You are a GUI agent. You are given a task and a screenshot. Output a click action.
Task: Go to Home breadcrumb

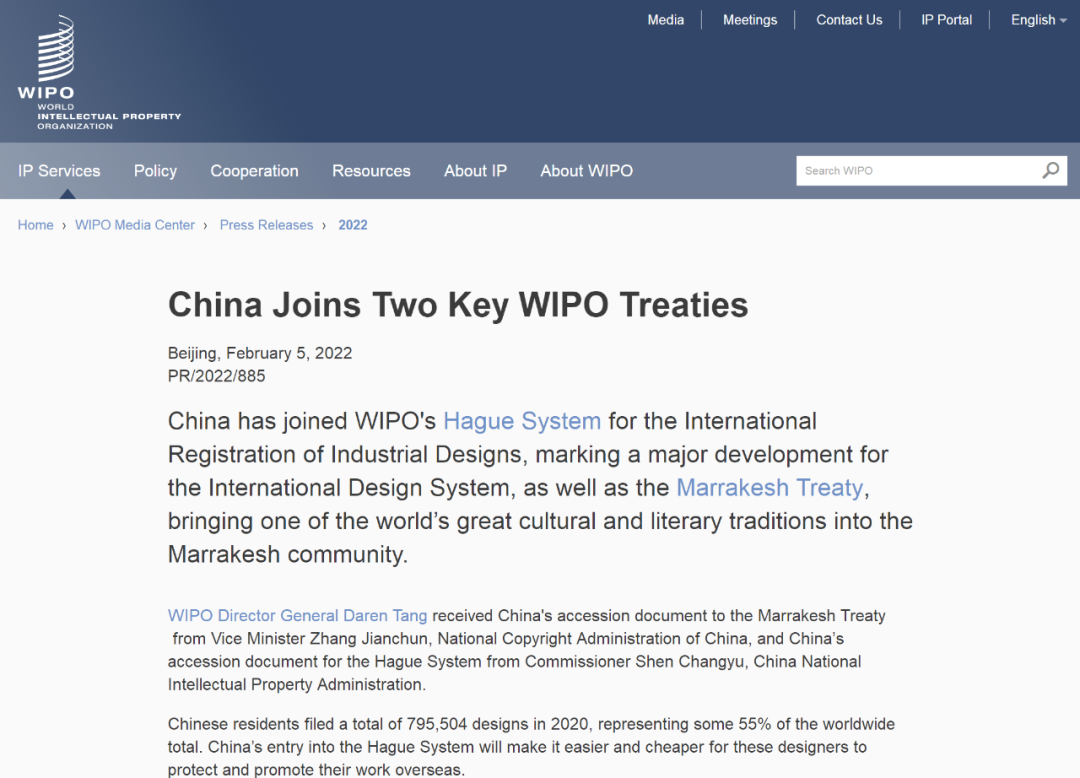pos(36,225)
